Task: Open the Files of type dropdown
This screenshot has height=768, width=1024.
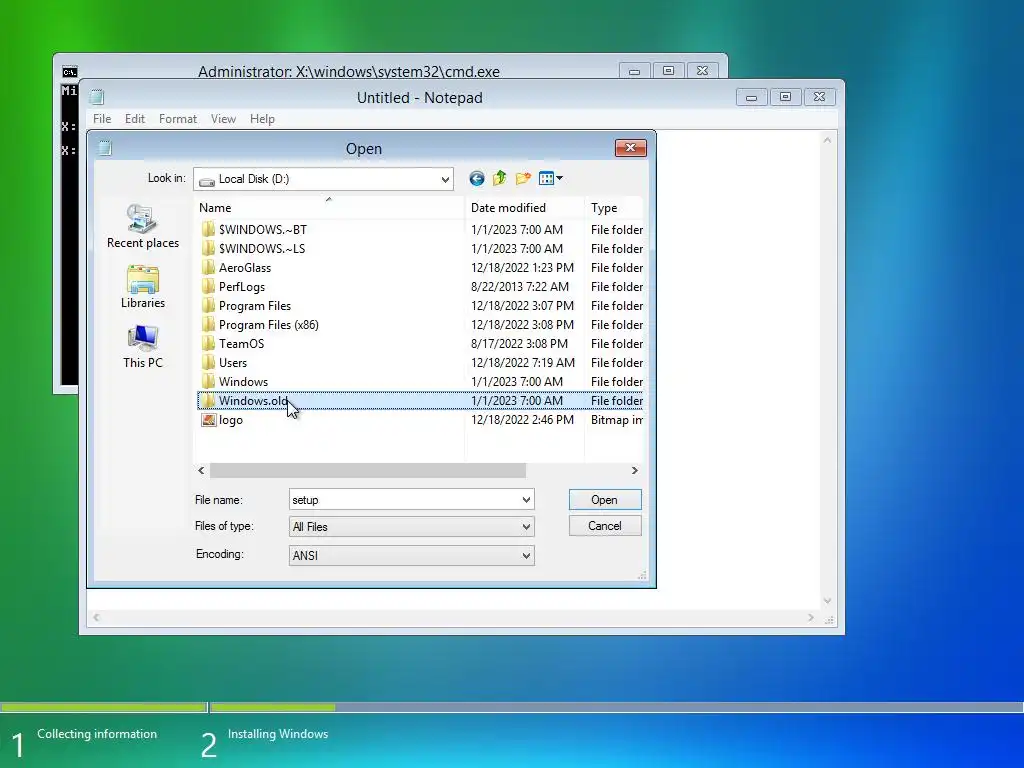Action: (x=526, y=526)
